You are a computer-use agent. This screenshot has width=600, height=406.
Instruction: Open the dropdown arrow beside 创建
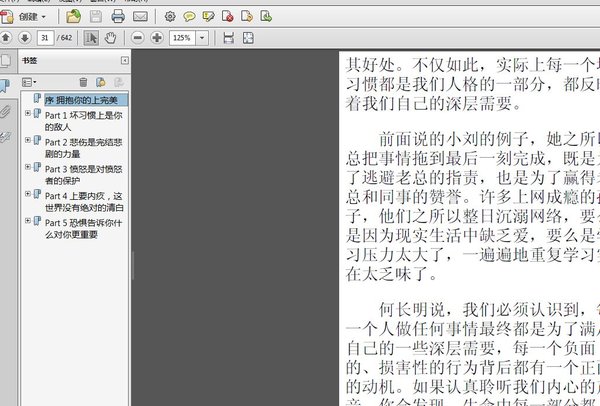coord(44,17)
